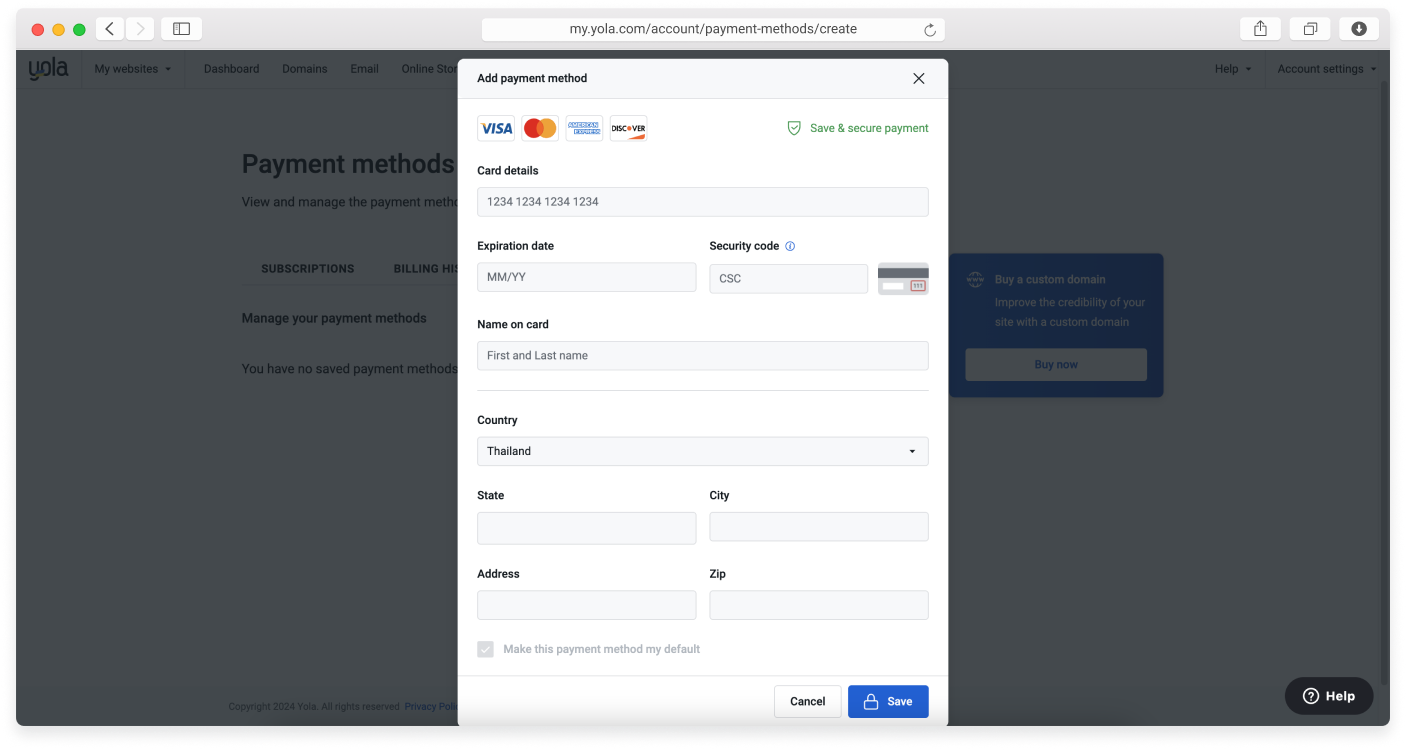Click the Mastercard logo icon
The image size is (1406, 750).
tap(540, 128)
